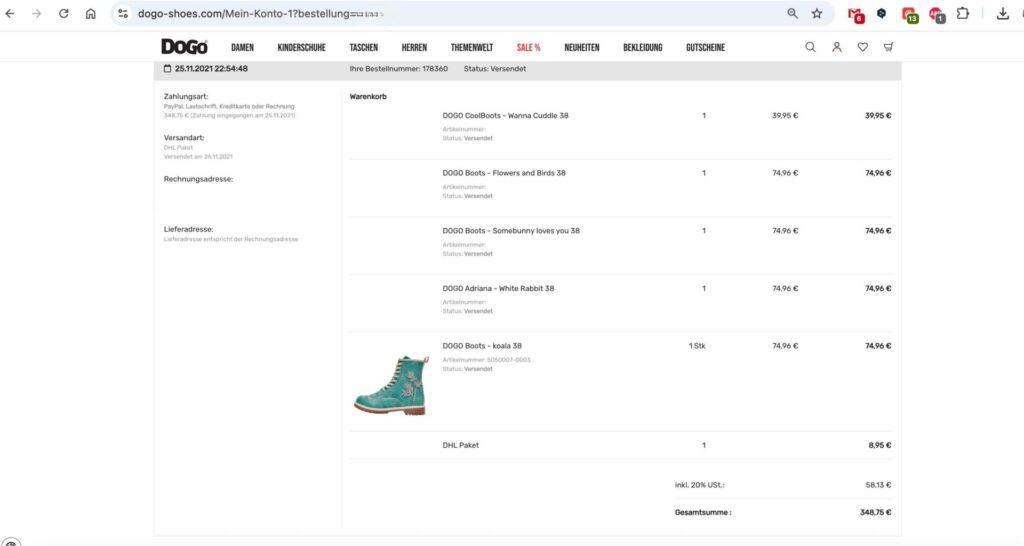The image size is (1024, 546).
Task: Open DOGO CoolBoots - Wanna Cuddle 38 link
Action: tap(505, 116)
